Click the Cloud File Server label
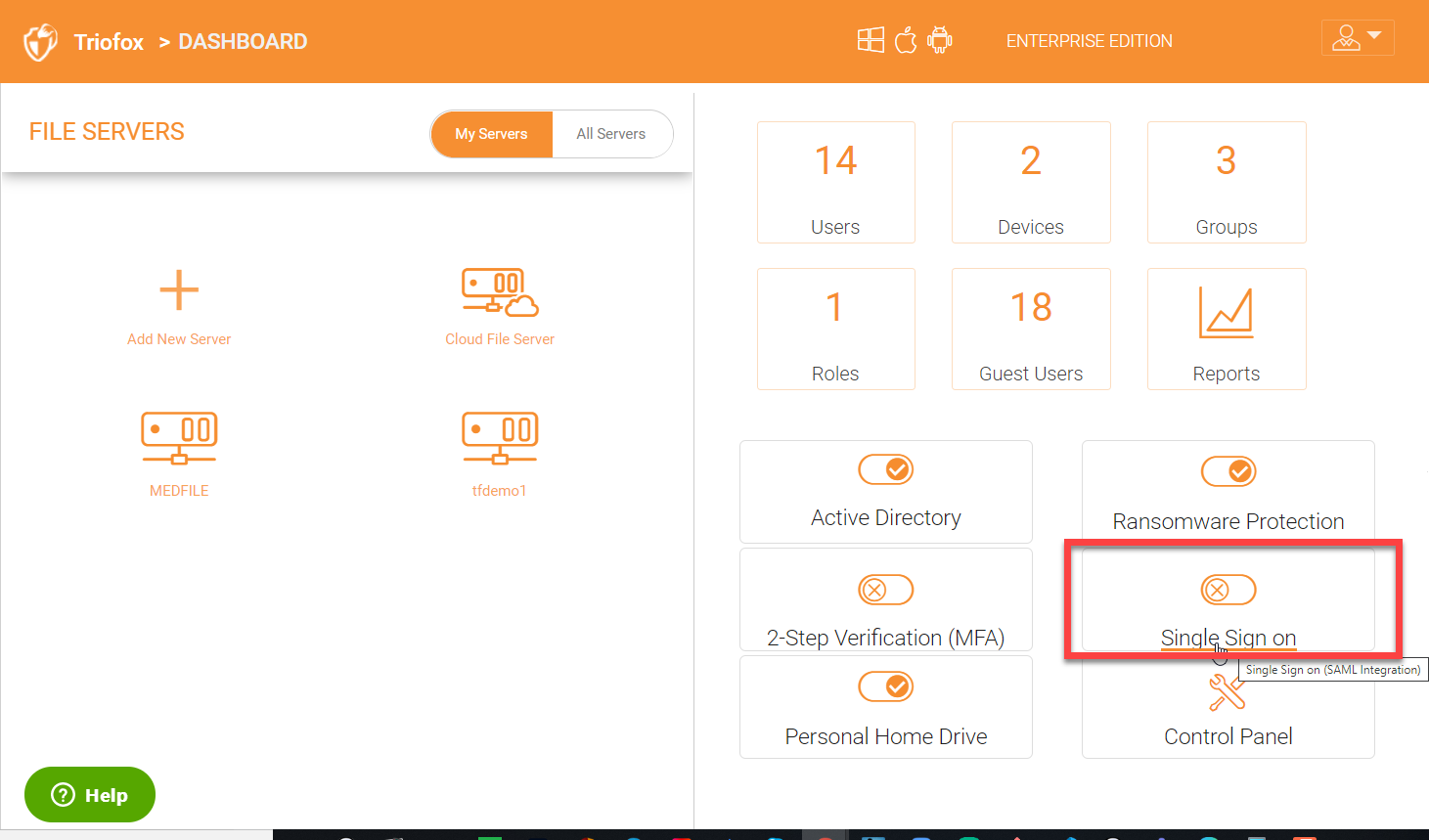The width and height of the screenshot is (1429, 840). (x=500, y=339)
